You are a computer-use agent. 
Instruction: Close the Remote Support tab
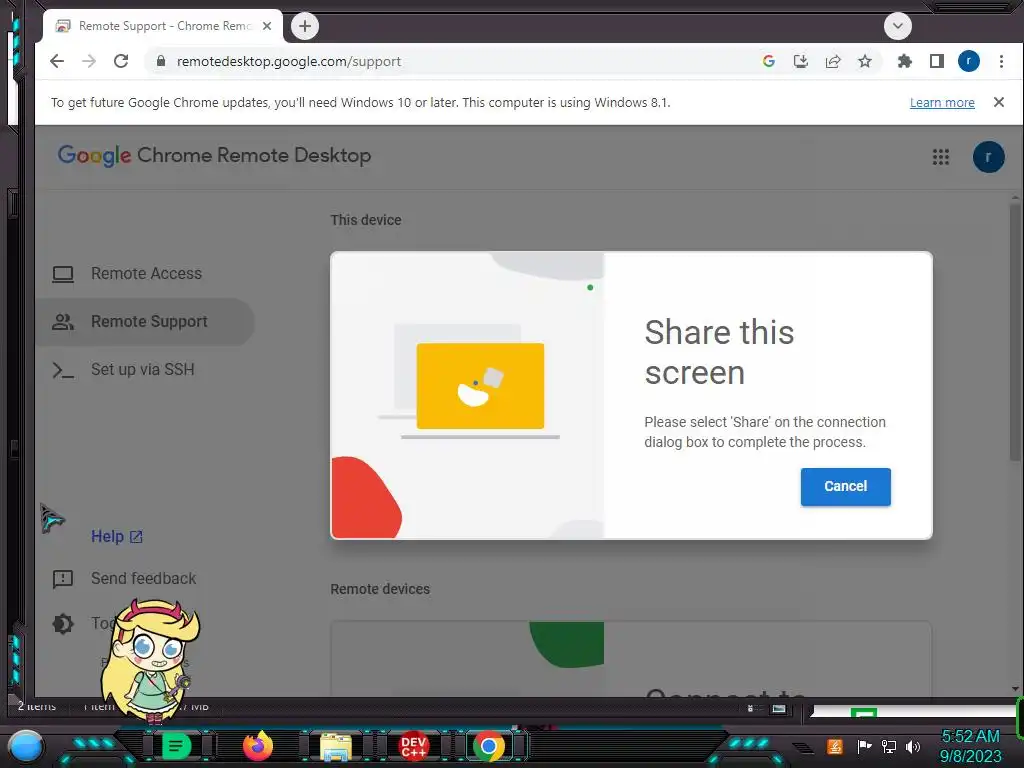[x=267, y=26]
